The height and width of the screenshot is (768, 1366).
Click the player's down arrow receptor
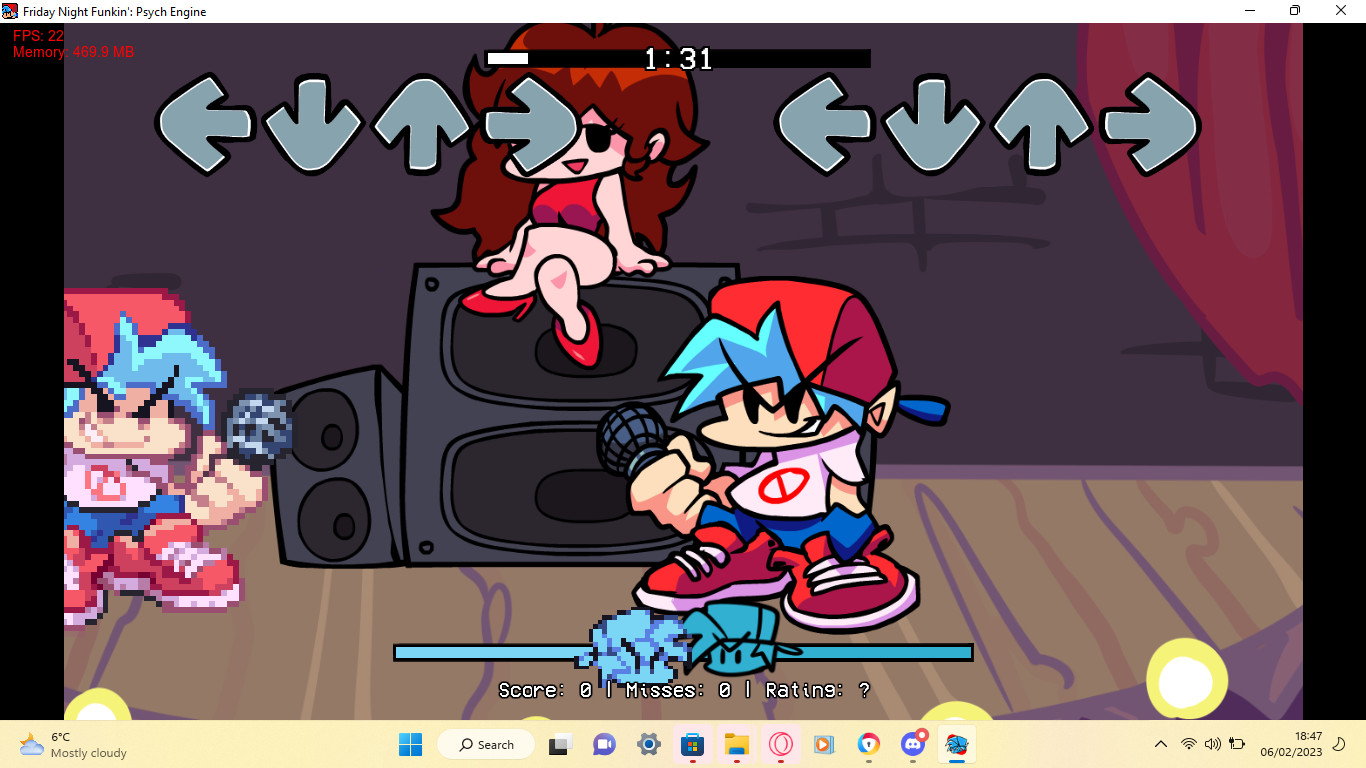pos(933,124)
